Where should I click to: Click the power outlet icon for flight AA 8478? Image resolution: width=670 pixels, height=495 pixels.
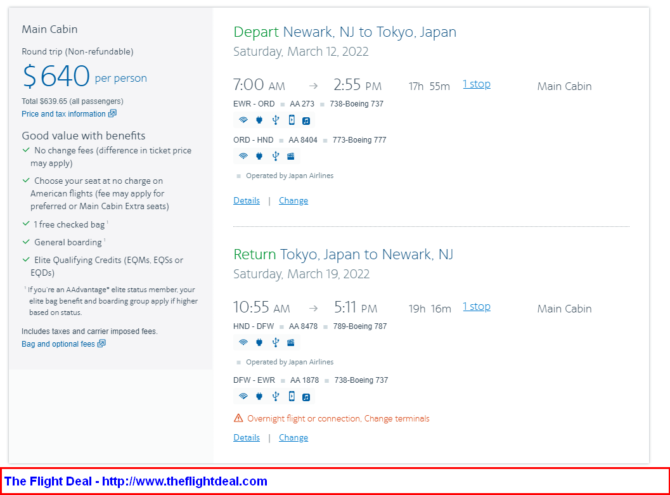[x=258, y=342]
